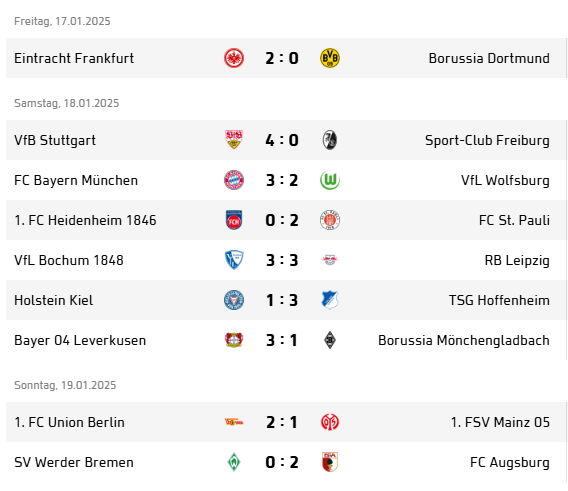This screenshot has height=491, width=568.
Task: Select the TSG Hoffenheim crest
Action: pyautogui.click(x=330, y=300)
